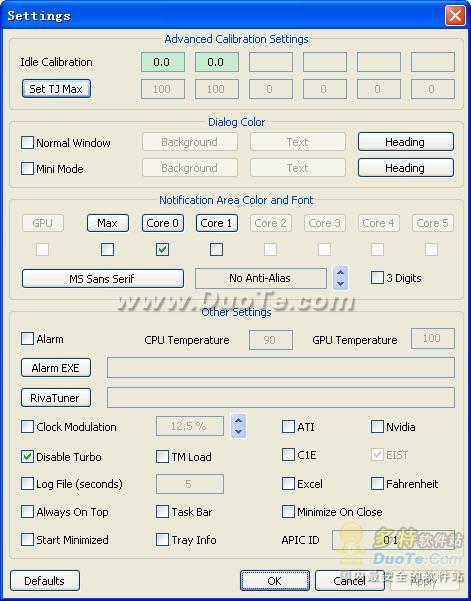Viewport: 471px width, 601px height.
Task: Click the Set TJ Max button
Action: 56,89
